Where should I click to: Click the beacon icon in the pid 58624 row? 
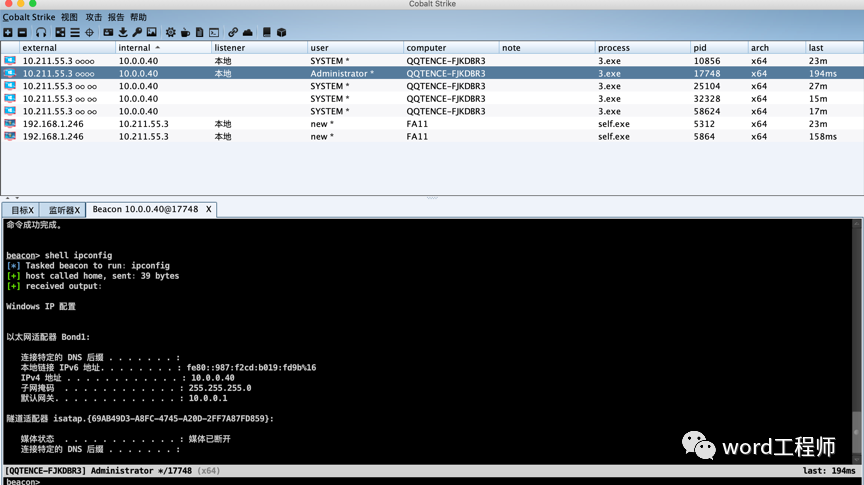(x=10, y=111)
